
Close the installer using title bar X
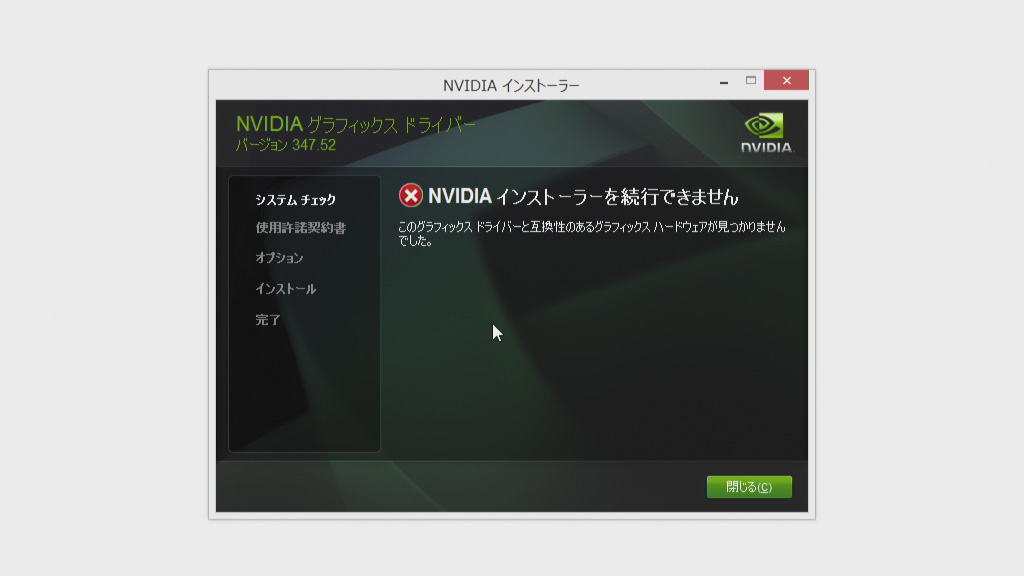tap(786, 80)
